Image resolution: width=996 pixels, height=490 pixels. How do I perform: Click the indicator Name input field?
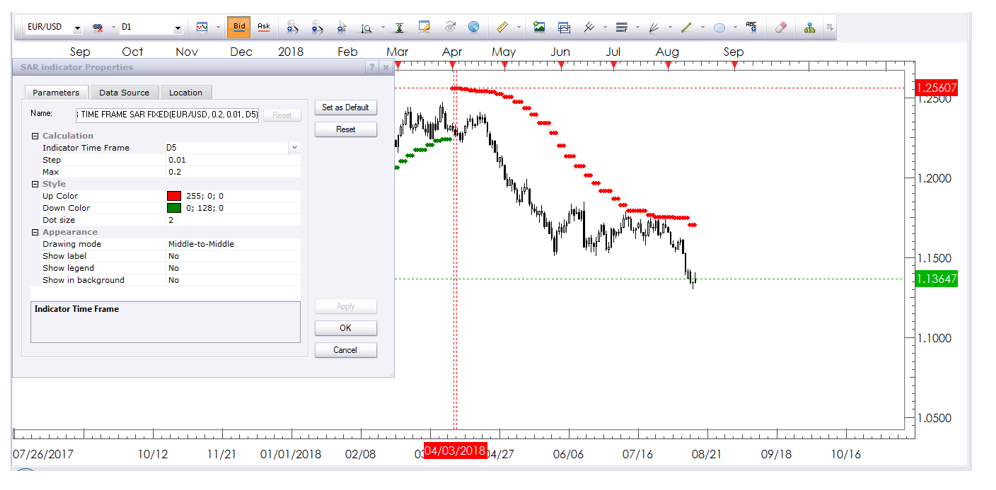(168, 115)
